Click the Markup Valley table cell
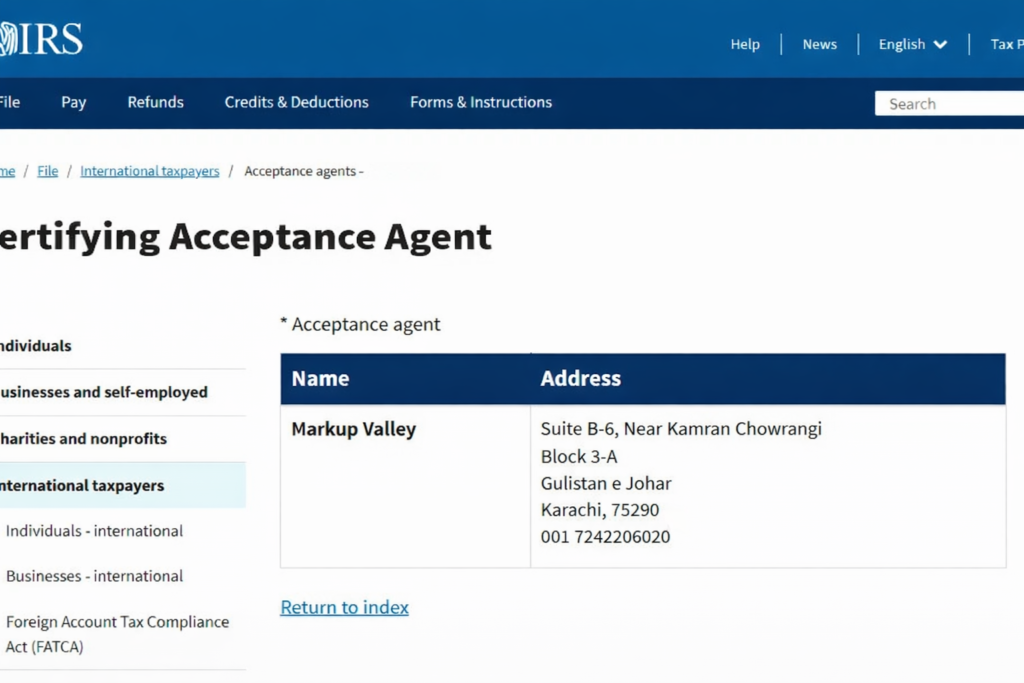 [x=353, y=430]
